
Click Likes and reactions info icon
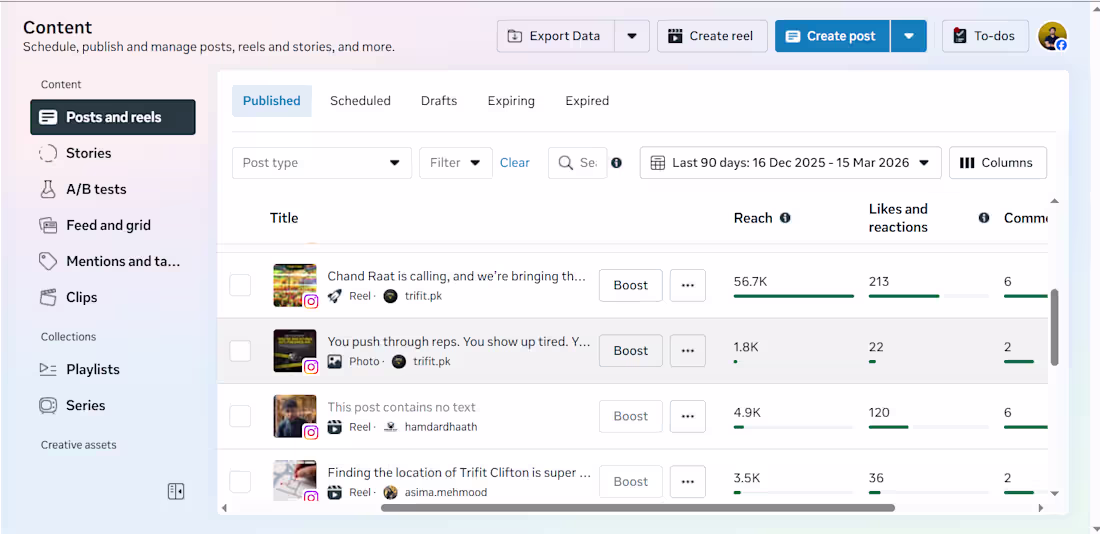click(984, 218)
